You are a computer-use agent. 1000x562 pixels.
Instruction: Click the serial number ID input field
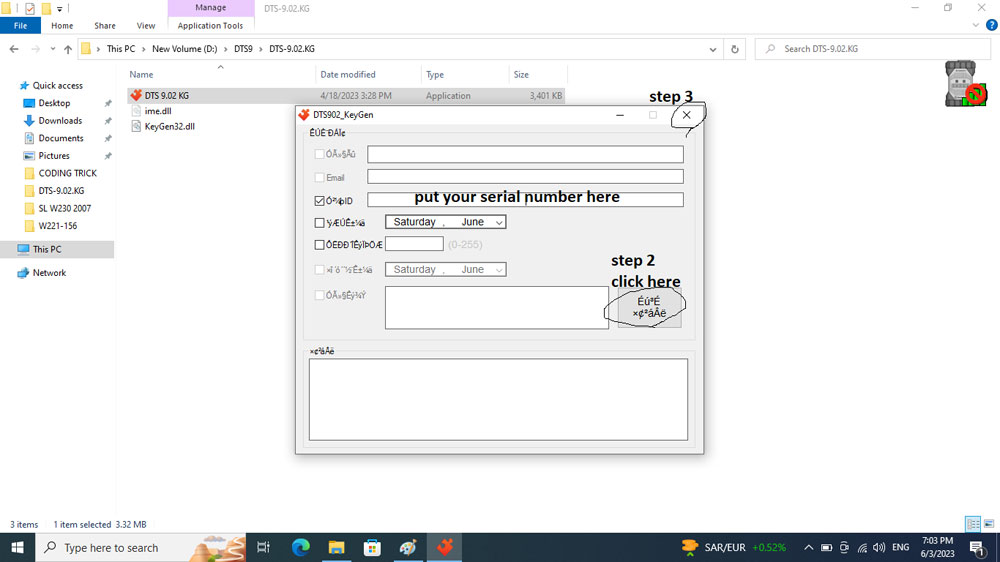525,200
